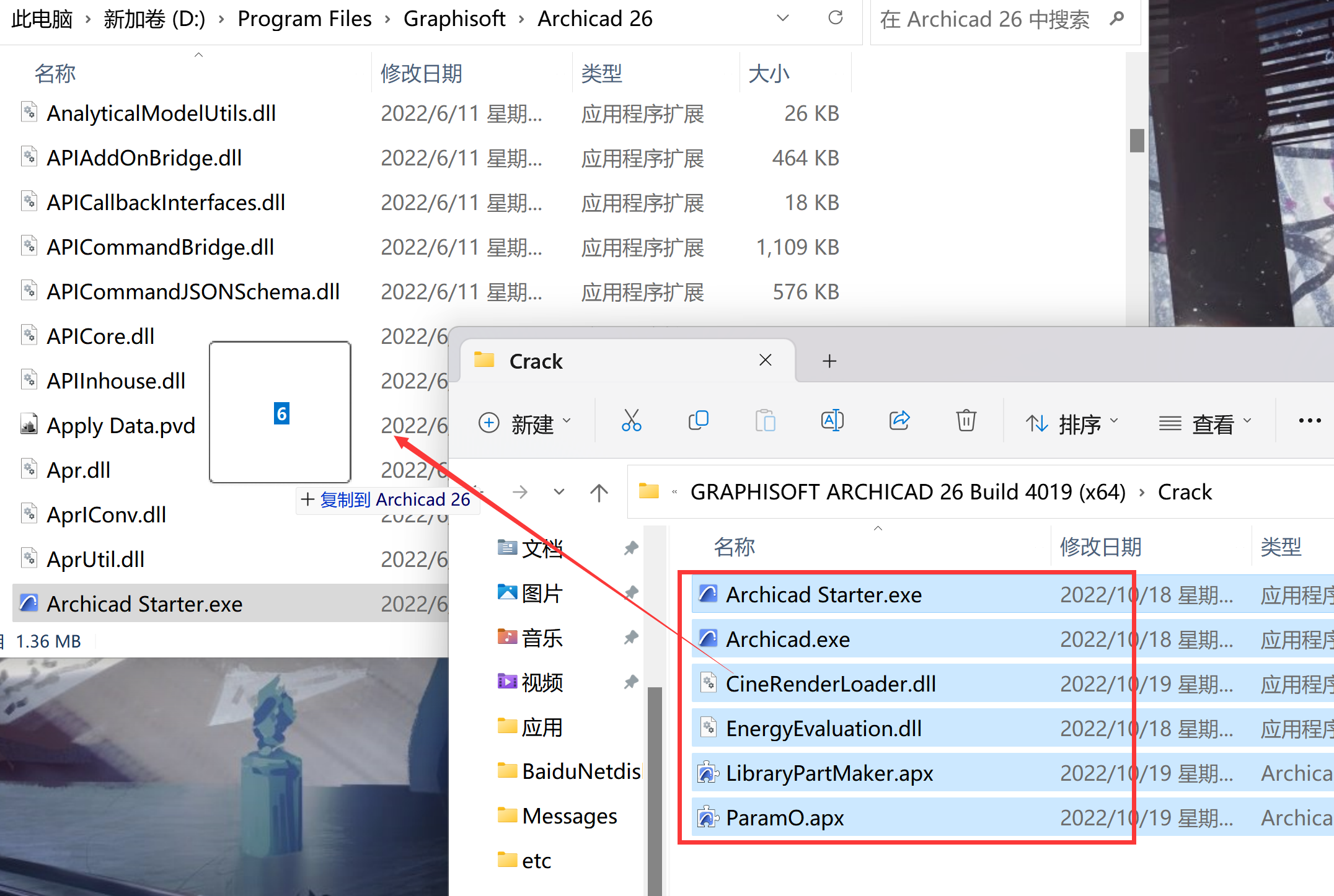Click the Archicad 26 window scrollbar thumb
Image resolution: width=1334 pixels, height=896 pixels.
pos(1136,140)
